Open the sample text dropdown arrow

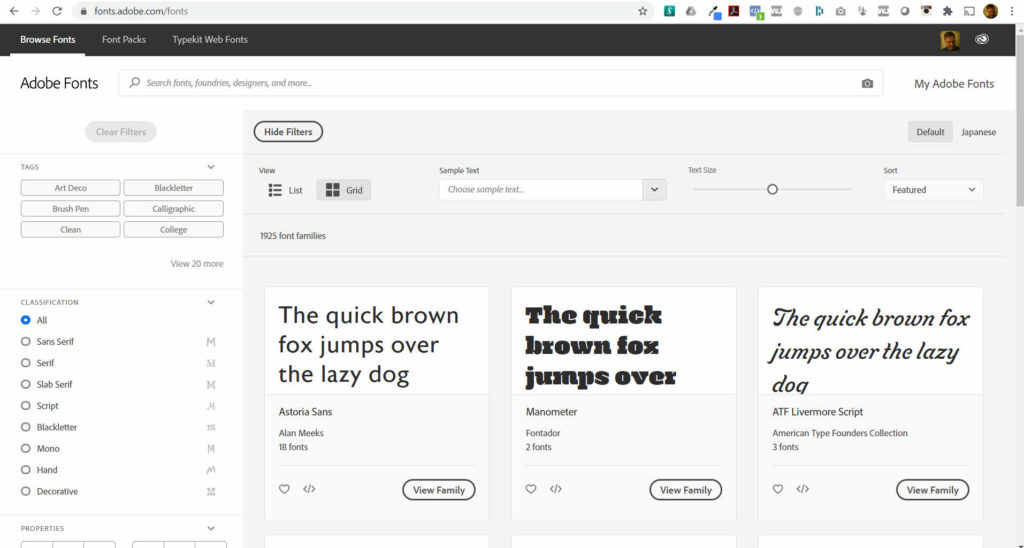coord(654,190)
